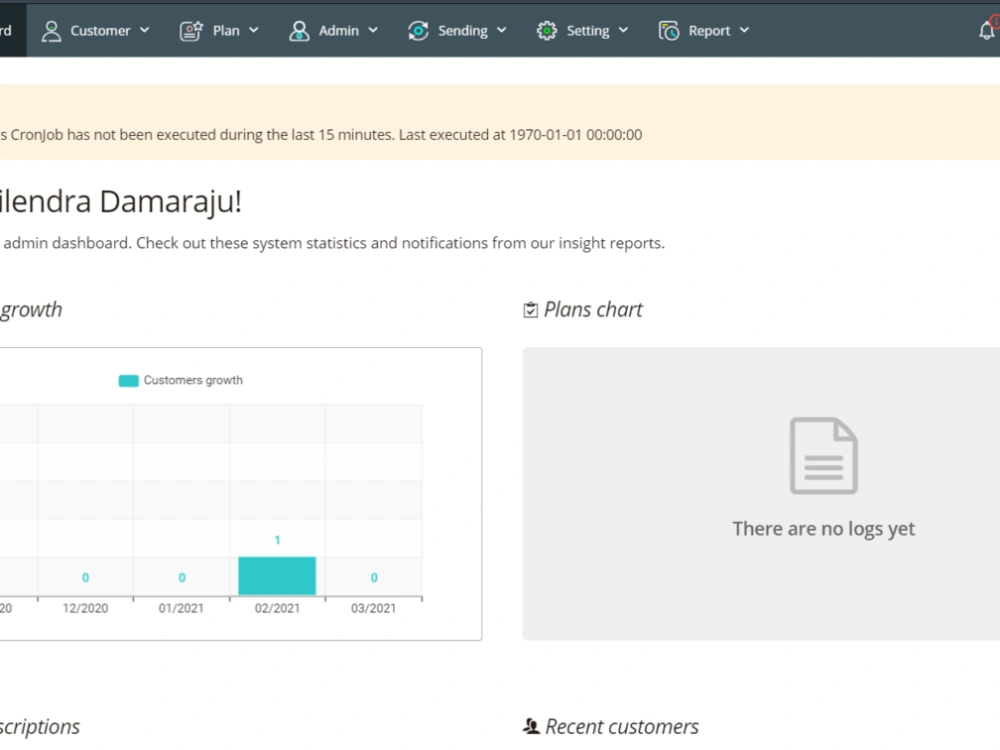1000x750 pixels.
Task: Click the Recent customers people icon
Action: (x=531, y=726)
